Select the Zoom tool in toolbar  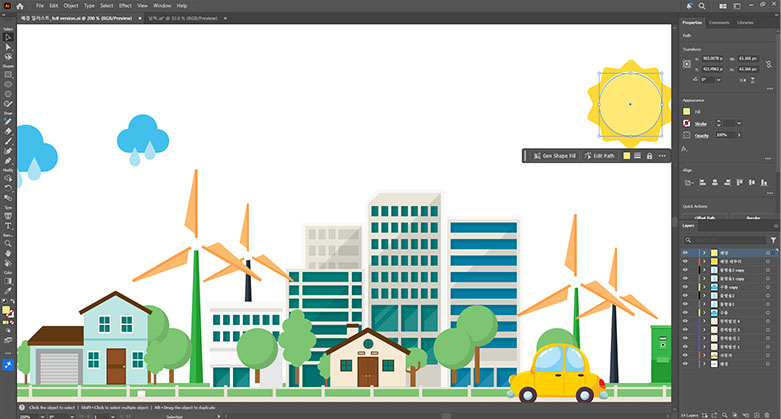coord(8,244)
